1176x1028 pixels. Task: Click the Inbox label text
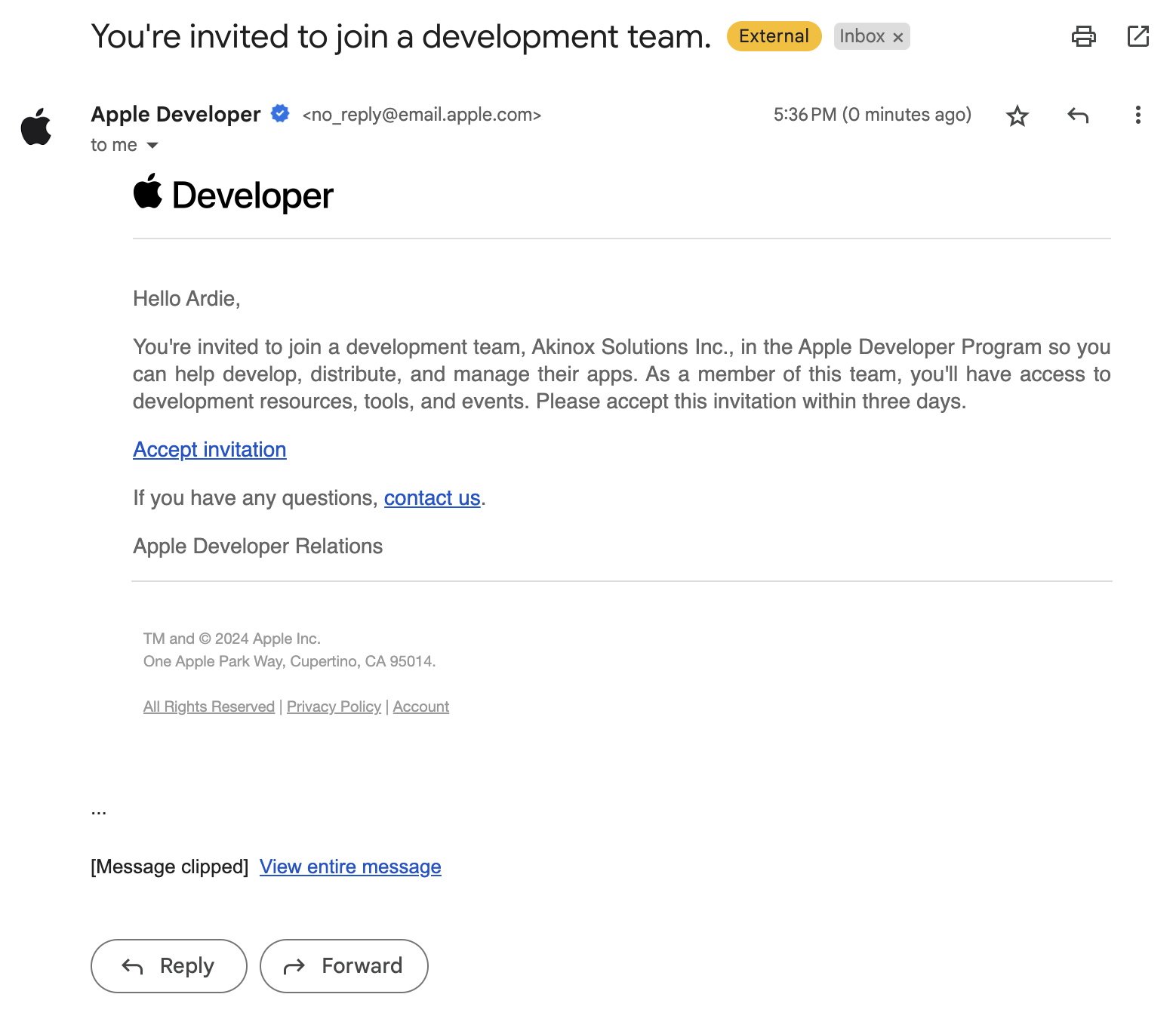[x=862, y=36]
